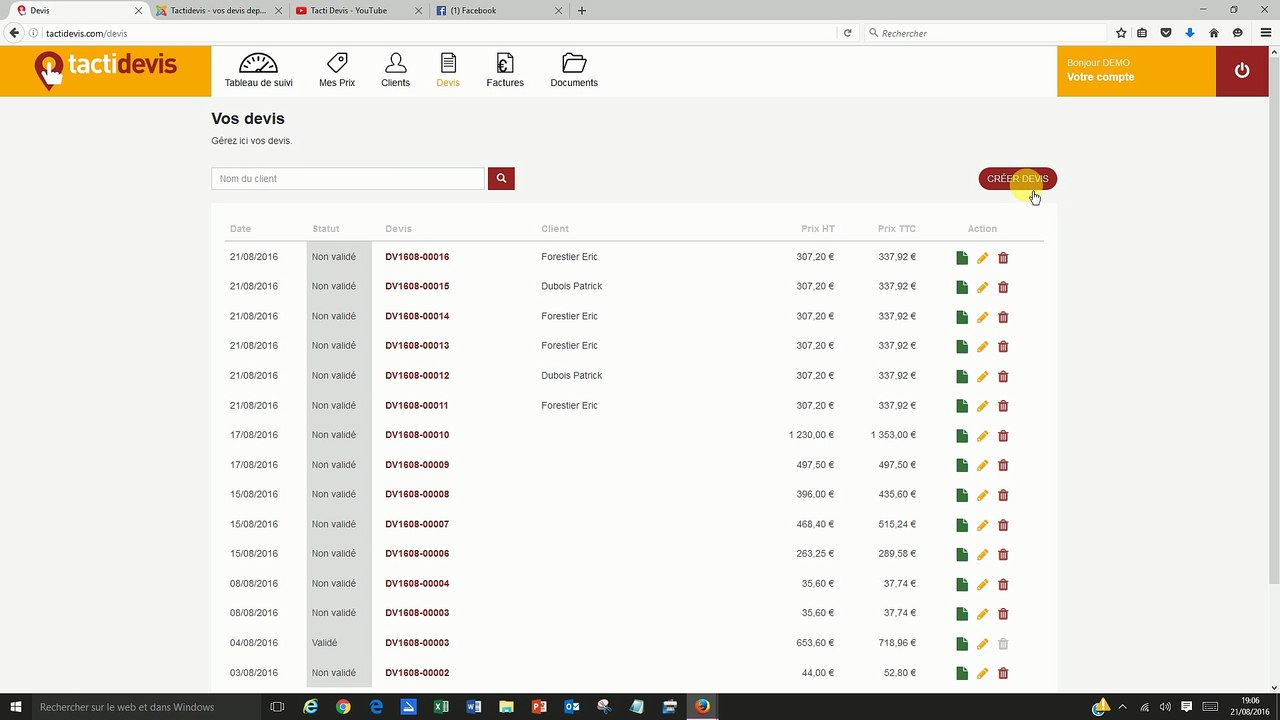
Task: Open the Tableau de suivi dashboard
Action: click(x=258, y=71)
